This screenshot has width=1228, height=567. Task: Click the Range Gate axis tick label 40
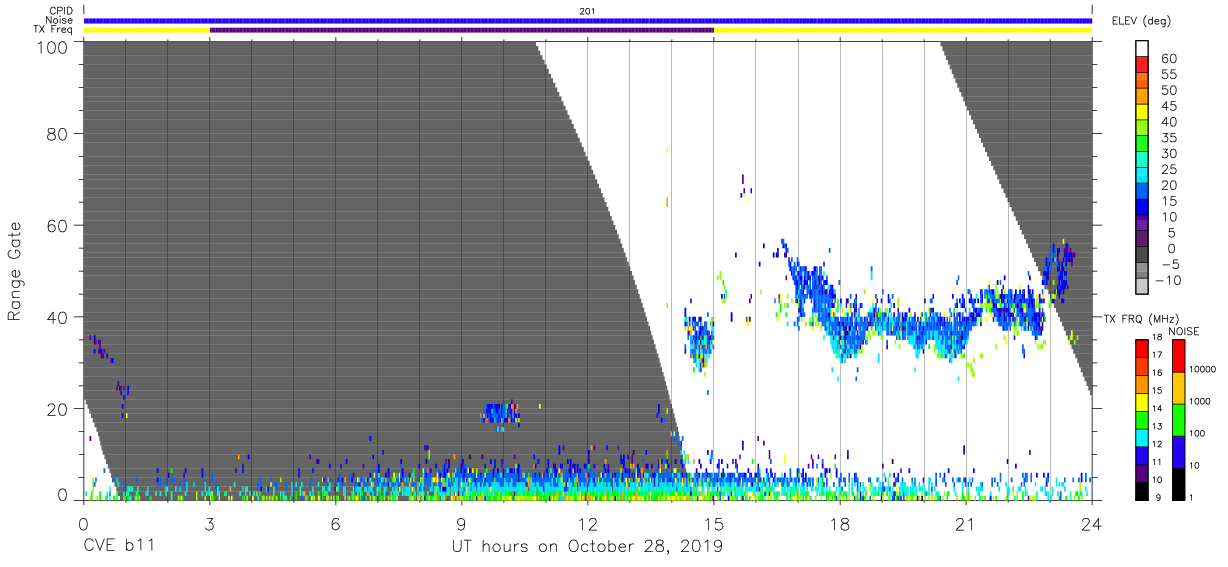click(x=59, y=317)
